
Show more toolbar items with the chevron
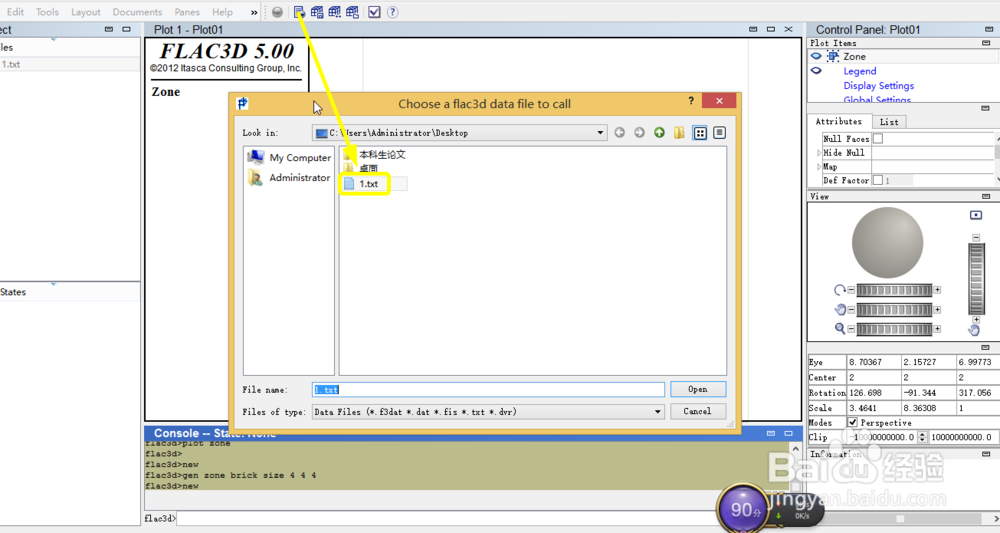point(254,12)
